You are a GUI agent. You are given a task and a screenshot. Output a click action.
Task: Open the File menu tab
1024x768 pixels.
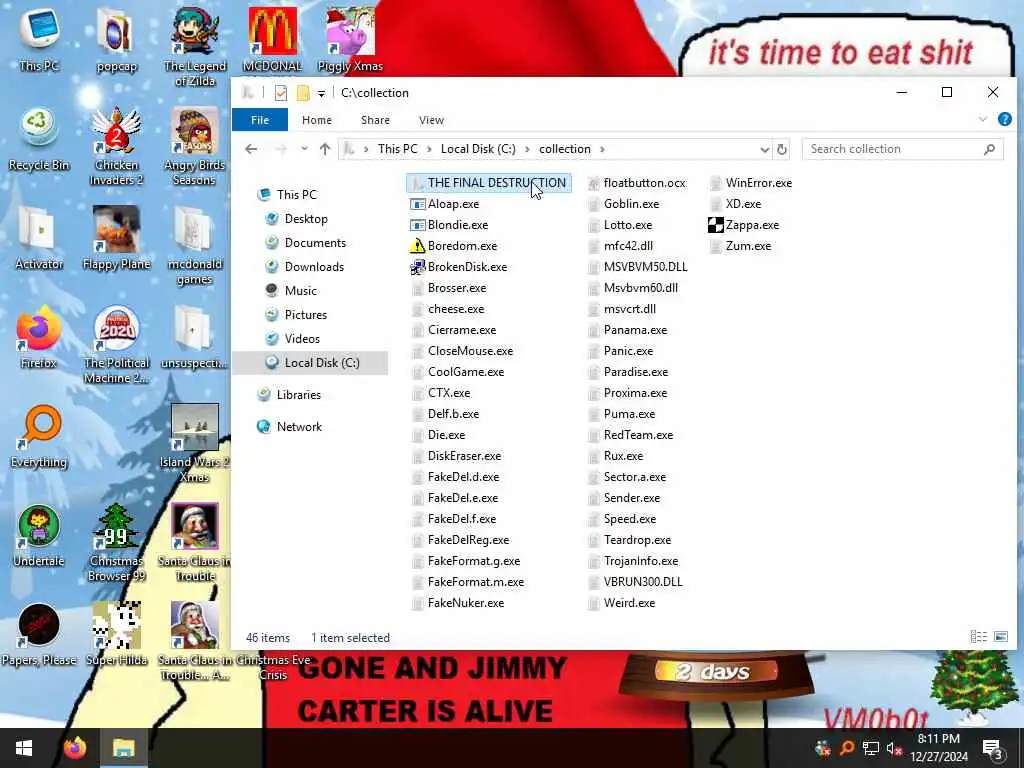click(260, 120)
